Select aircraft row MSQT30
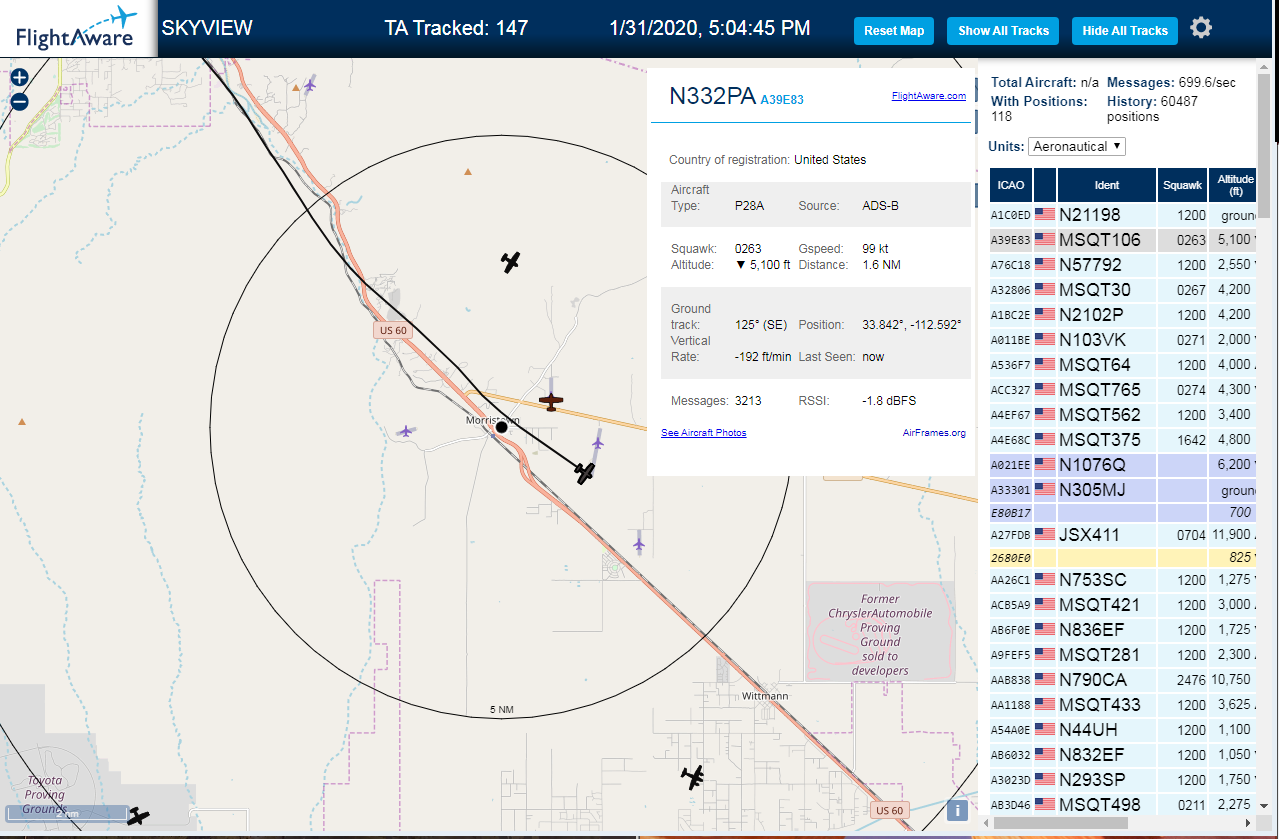Viewport: 1279px width, 839px height. pos(1124,290)
